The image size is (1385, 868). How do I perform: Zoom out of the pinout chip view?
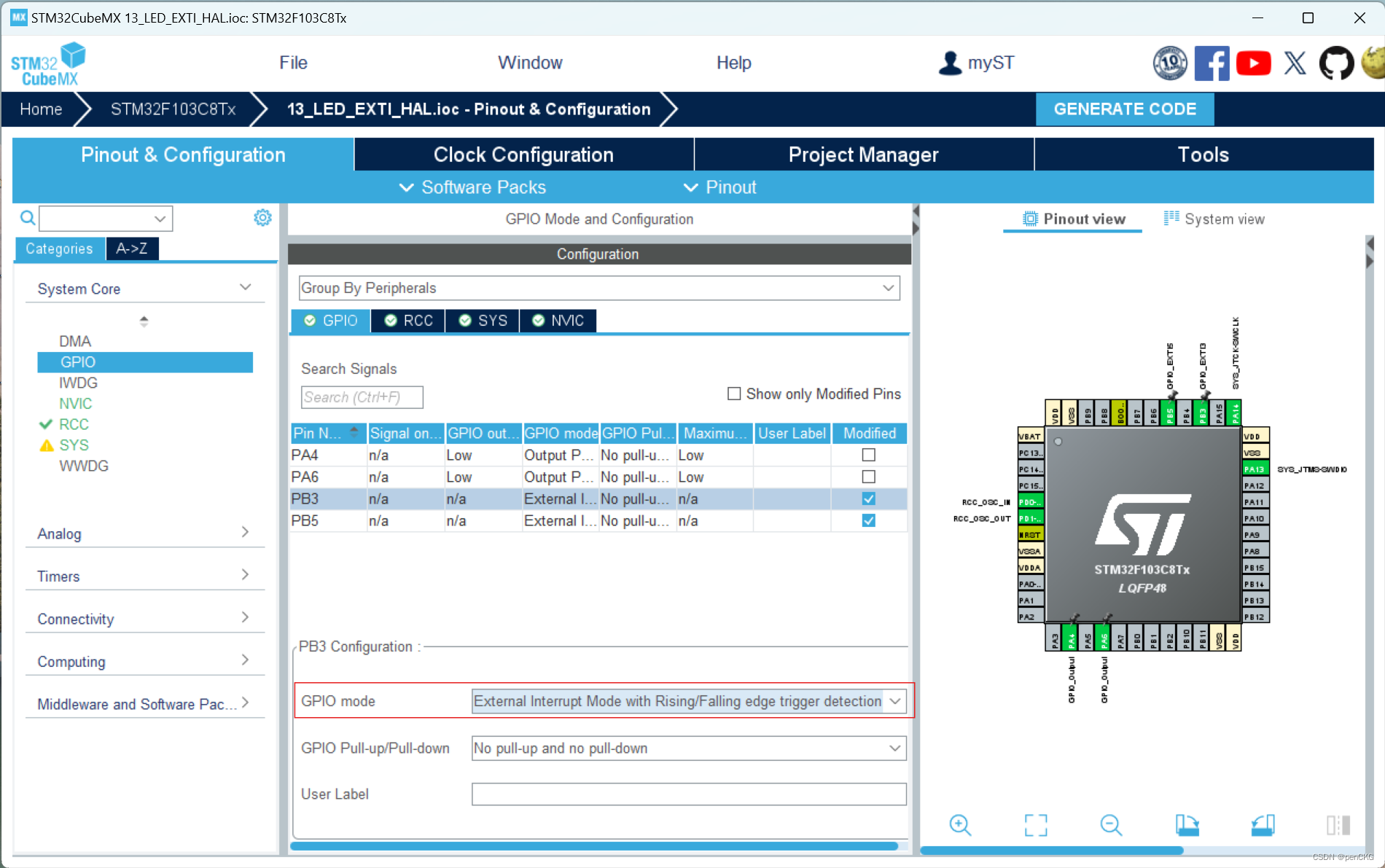coord(1111,825)
